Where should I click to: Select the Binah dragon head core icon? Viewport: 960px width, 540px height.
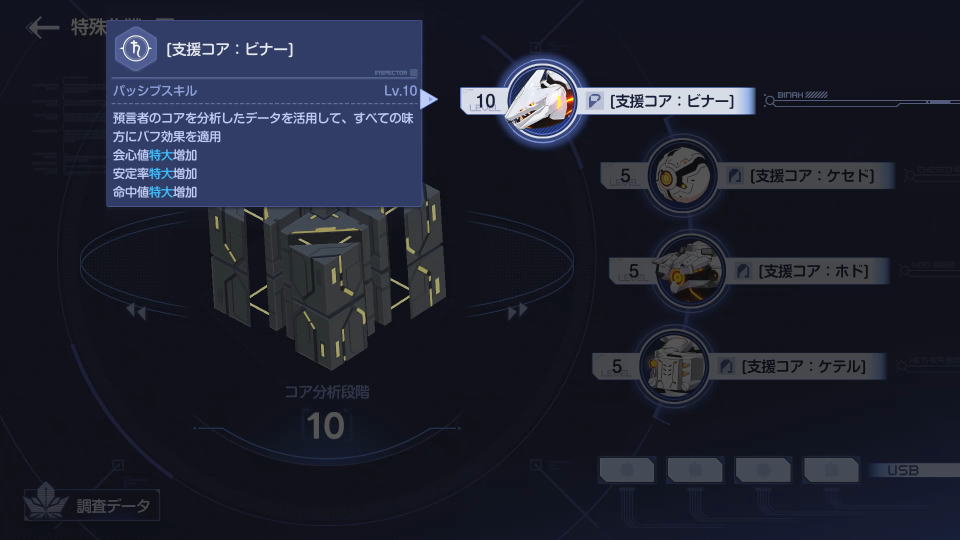point(542,101)
